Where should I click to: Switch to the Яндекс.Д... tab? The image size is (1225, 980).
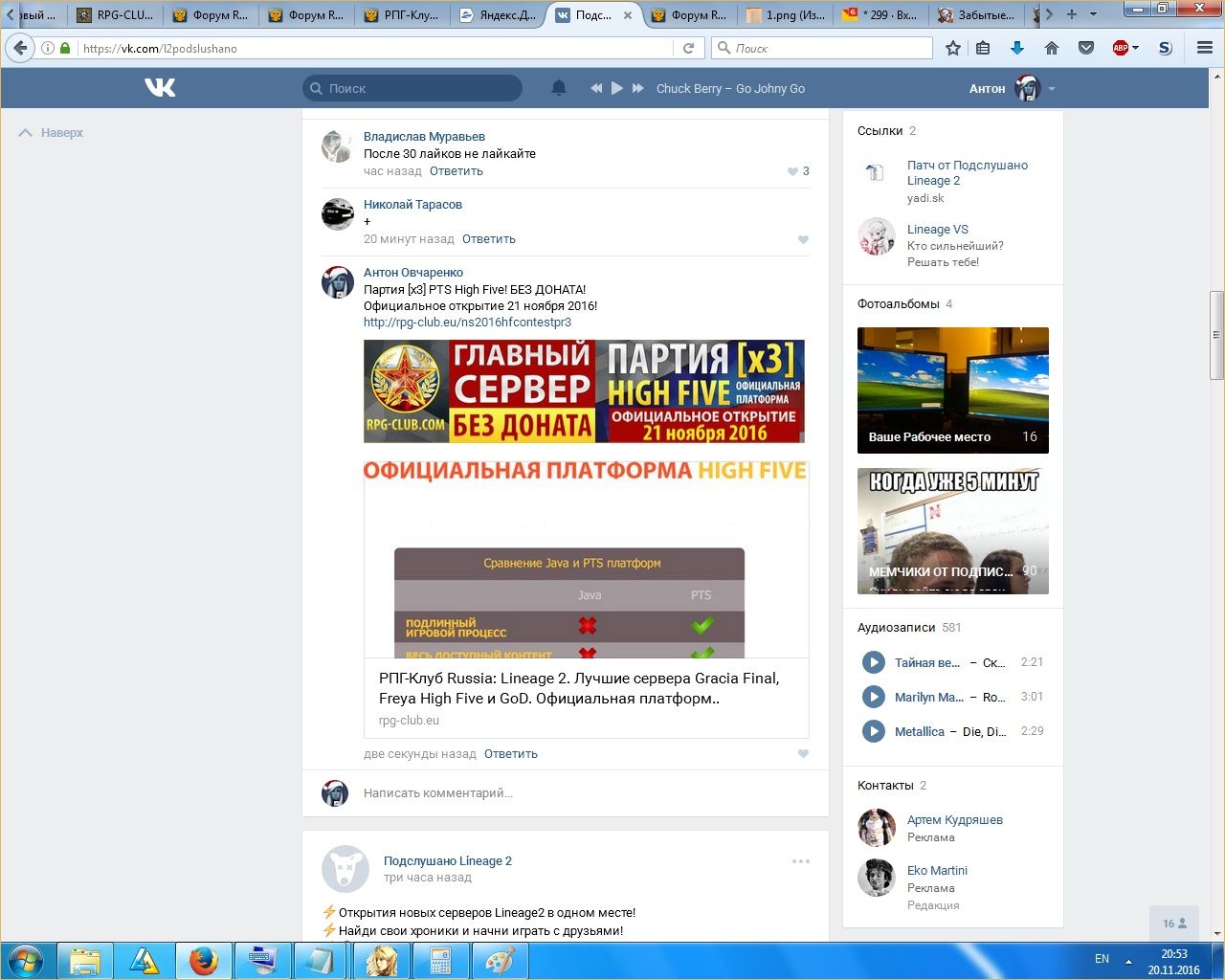point(498,14)
